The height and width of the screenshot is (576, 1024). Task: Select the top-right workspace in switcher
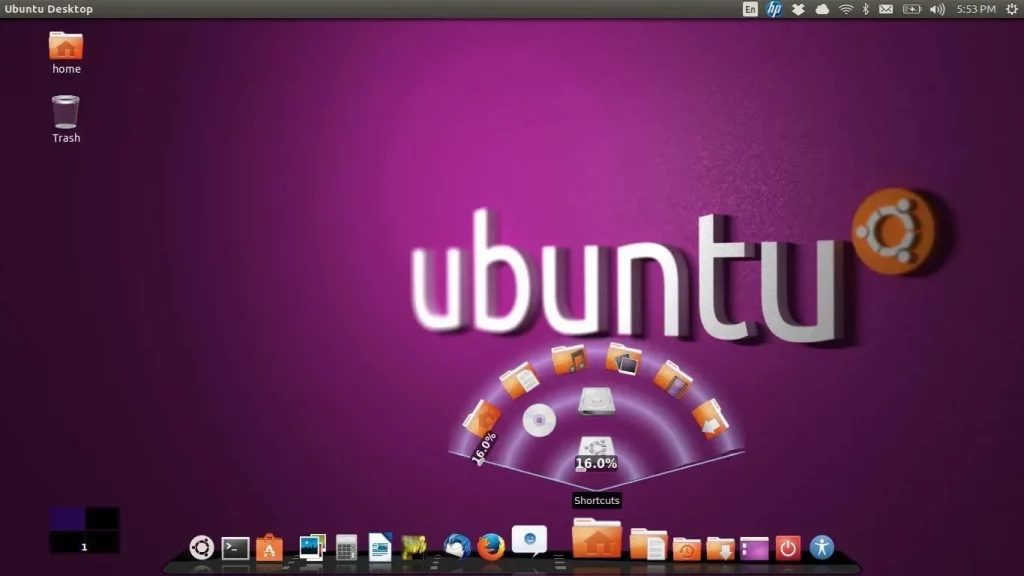102,519
